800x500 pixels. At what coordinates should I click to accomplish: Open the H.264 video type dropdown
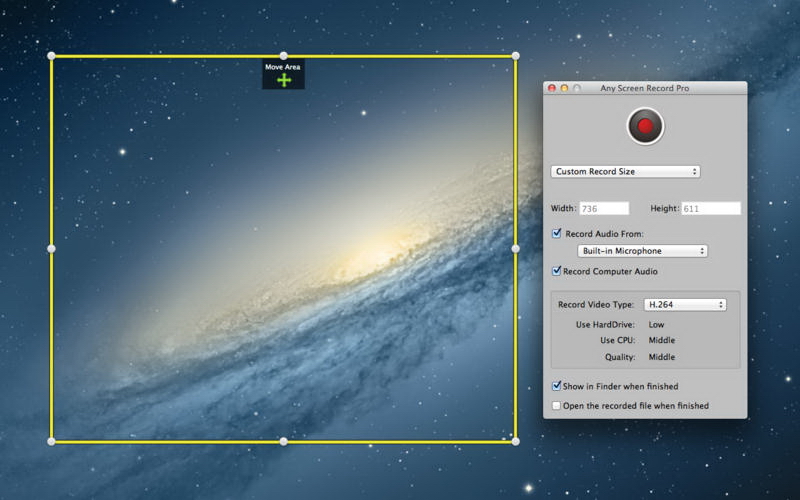click(684, 305)
